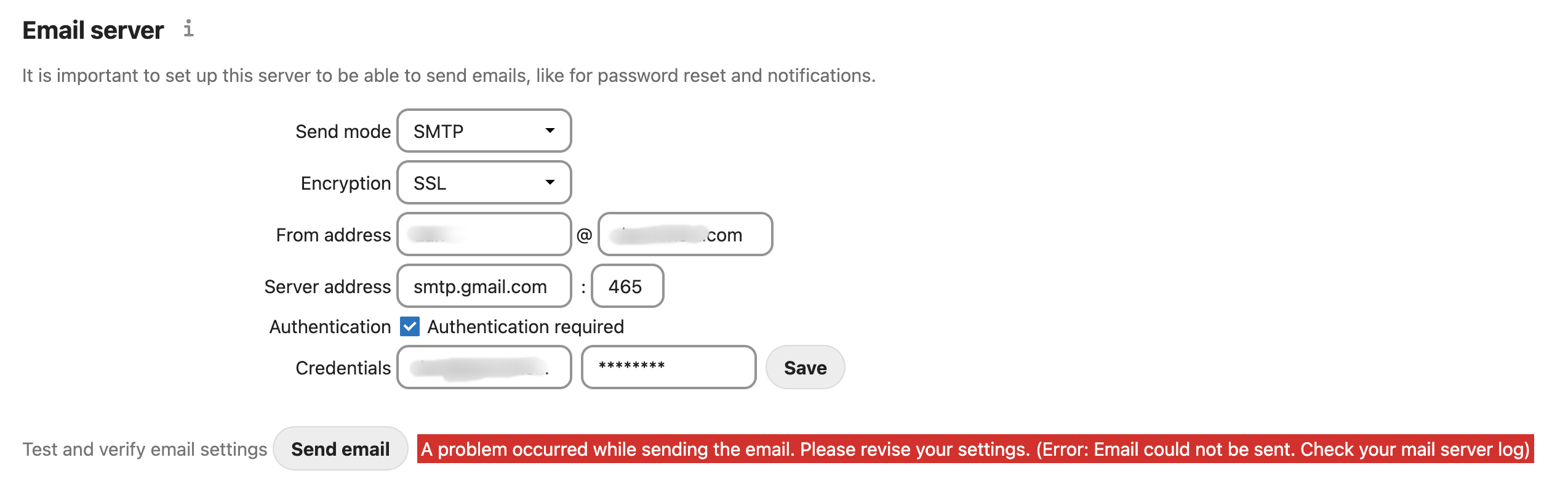Click the info icon beside Email server
Screen dimensions: 1568x489
pyautogui.click(x=188, y=28)
